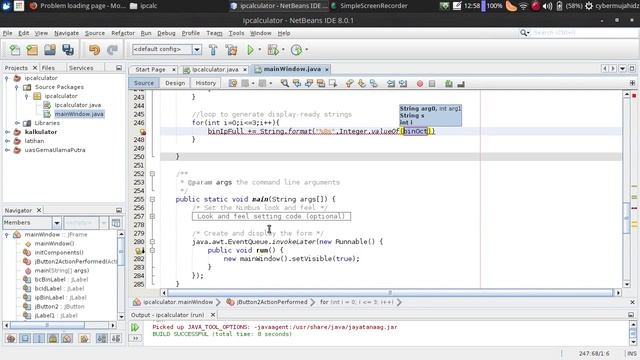The width and height of the screenshot is (640, 360).
Task: Toggle second filter button in Navigator bottom bar
Action: (x=25, y=338)
